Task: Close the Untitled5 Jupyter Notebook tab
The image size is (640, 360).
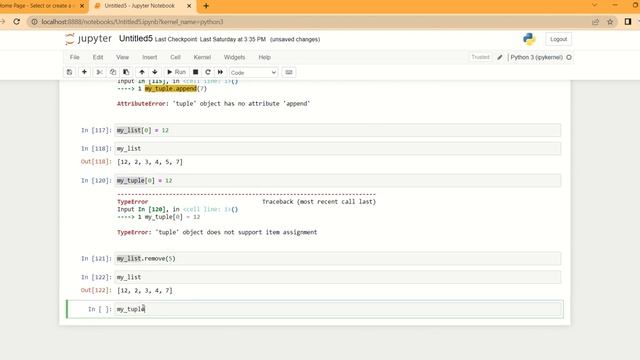Action: click(189, 6)
